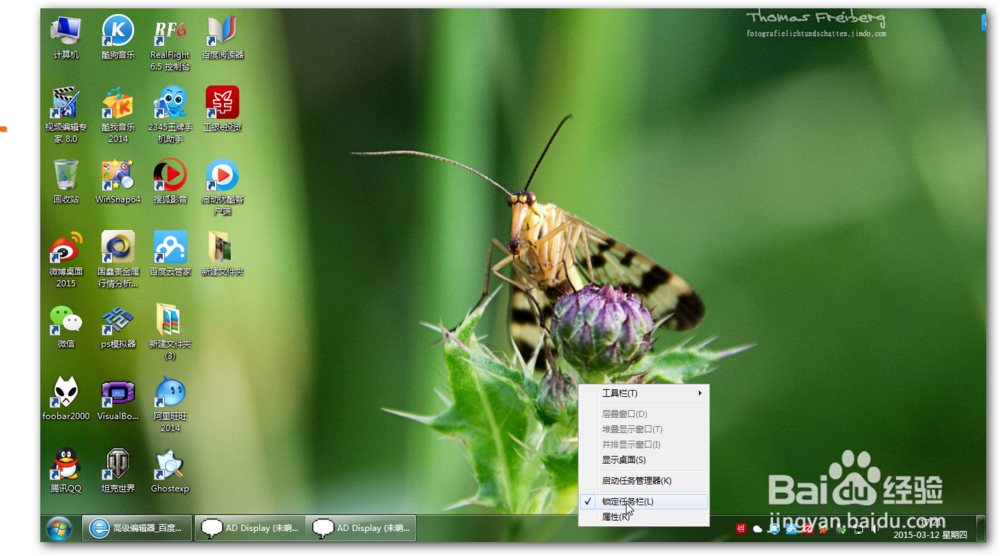Select the 新建文件夹 folder icon

point(223,254)
